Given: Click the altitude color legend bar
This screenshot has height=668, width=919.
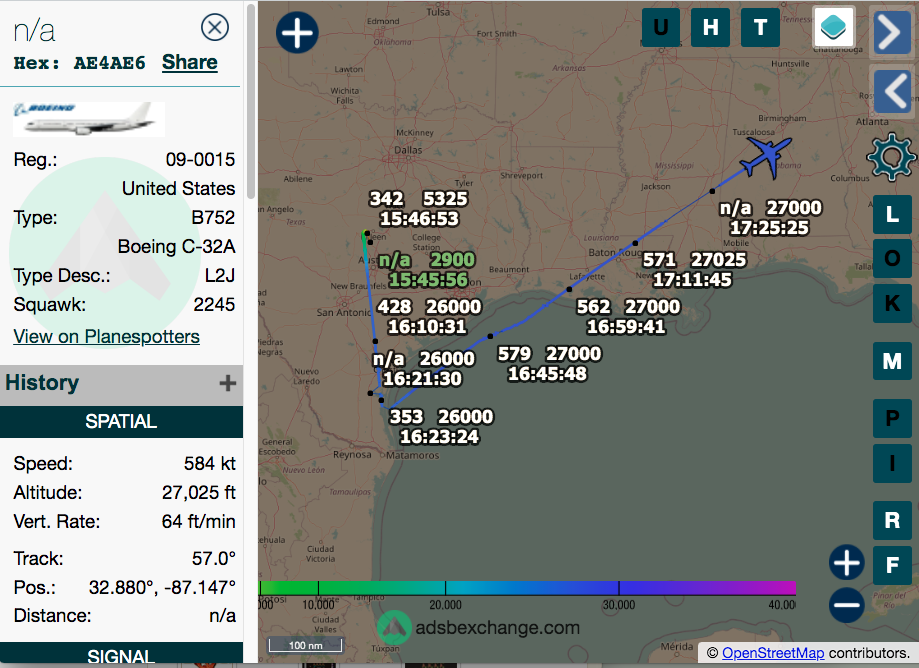Looking at the screenshot, I should pos(527,588).
